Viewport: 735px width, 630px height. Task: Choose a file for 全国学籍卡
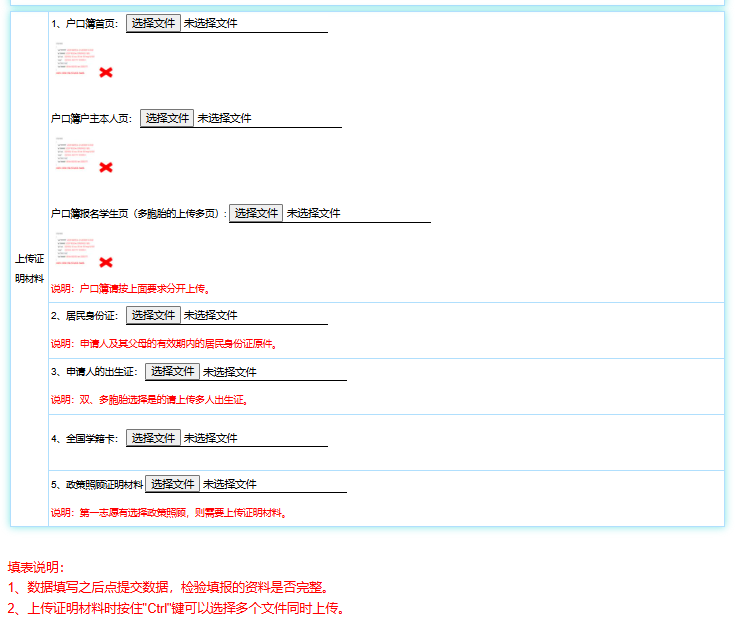(153, 438)
